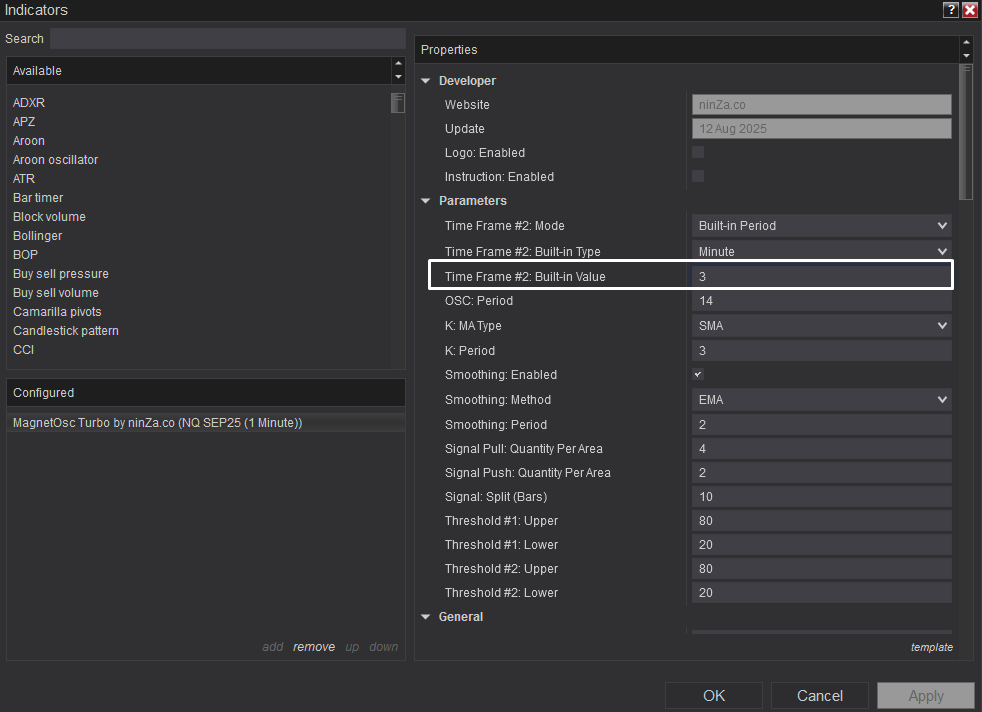Screen dimensions: 982x712
Task: Click the help question mark icon
Action: pos(950,10)
